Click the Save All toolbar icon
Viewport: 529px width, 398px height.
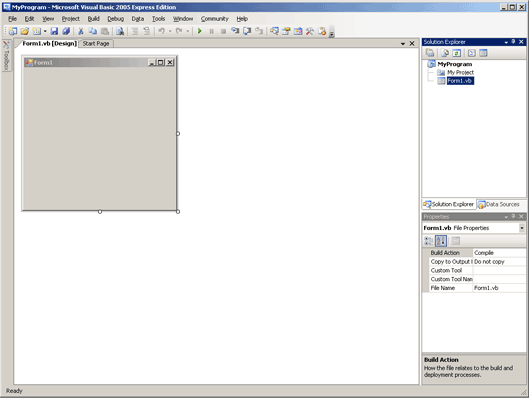(66, 31)
